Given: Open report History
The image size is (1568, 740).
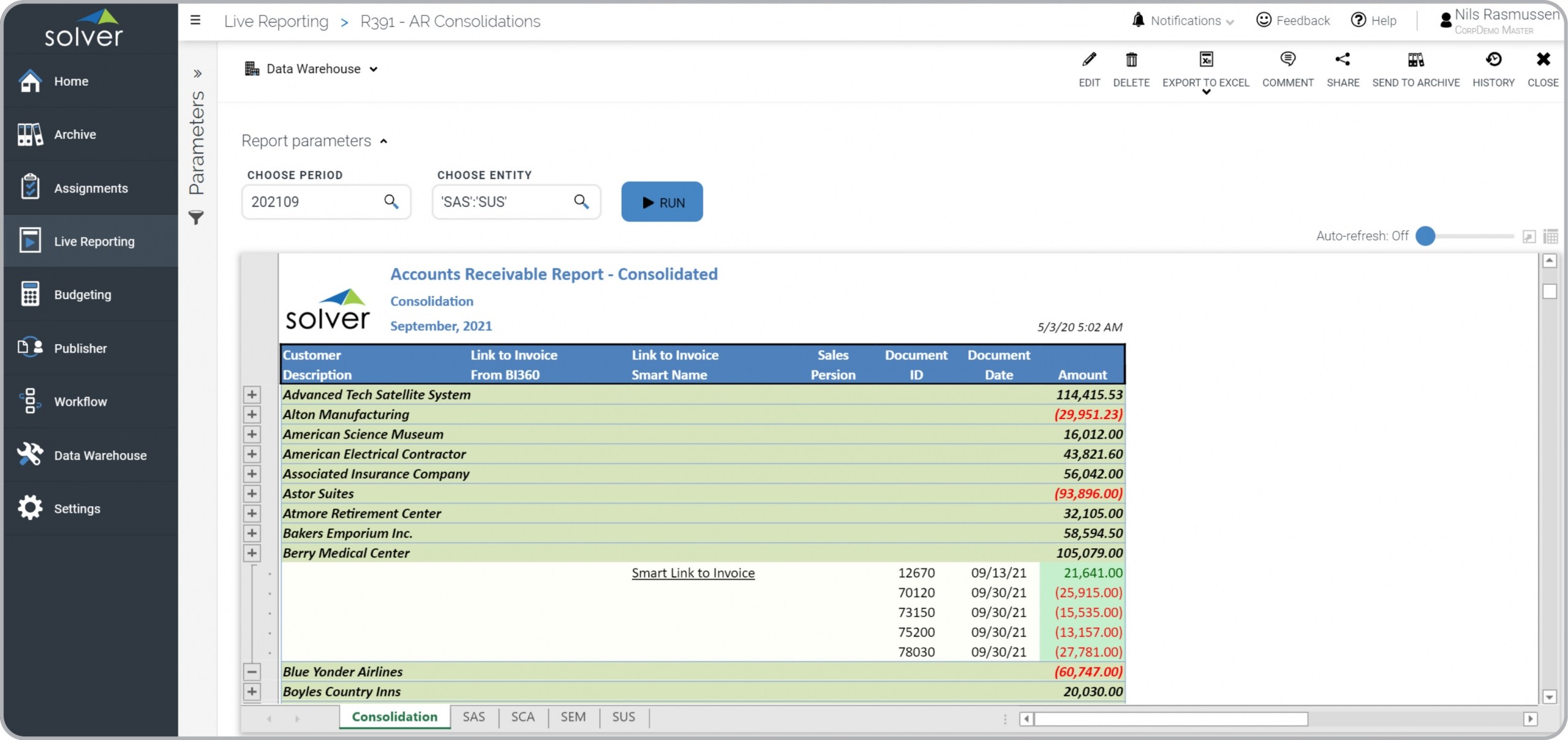Looking at the screenshot, I should tap(1493, 60).
